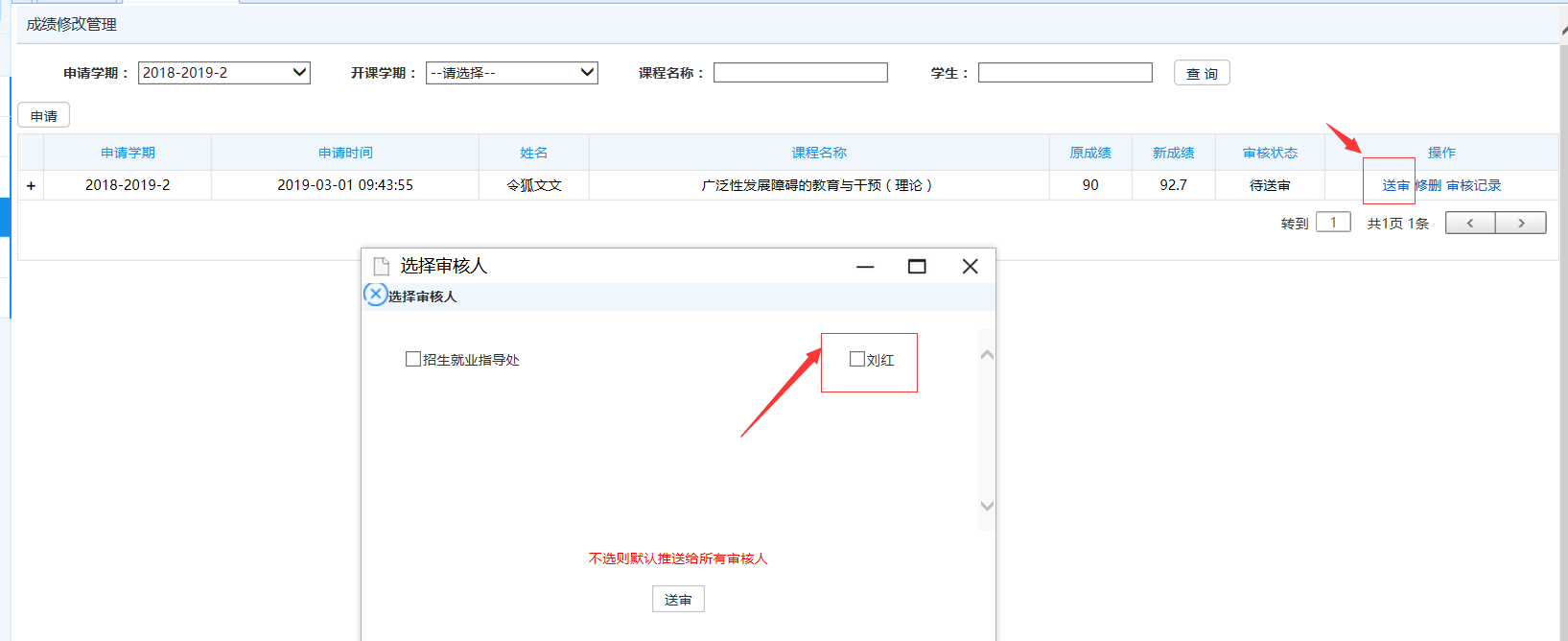This screenshot has width=1568, height=641.
Task: Check the 招生就业指导处 checkbox
Action: 413,359
